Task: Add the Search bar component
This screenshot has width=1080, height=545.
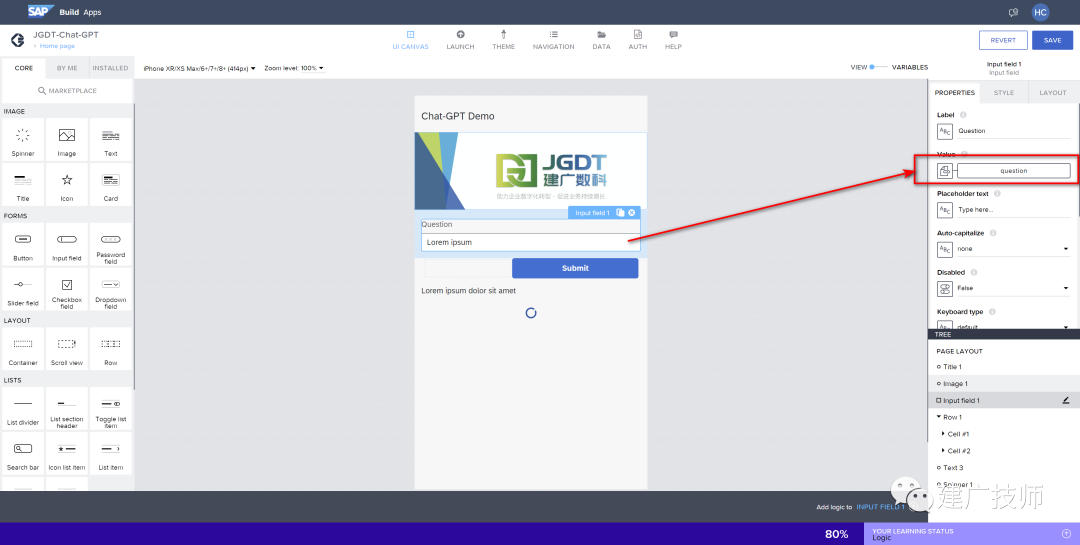Action: click(23, 453)
